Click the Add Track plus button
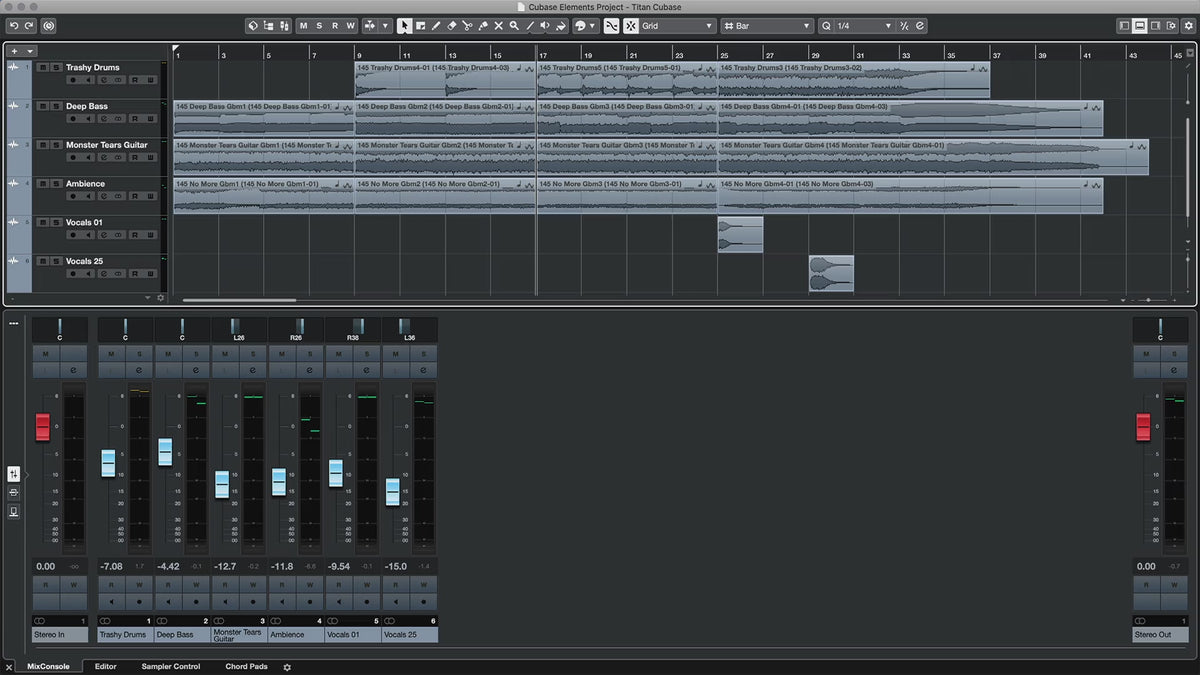Viewport: 1200px width, 675px height. click(14, 51)
